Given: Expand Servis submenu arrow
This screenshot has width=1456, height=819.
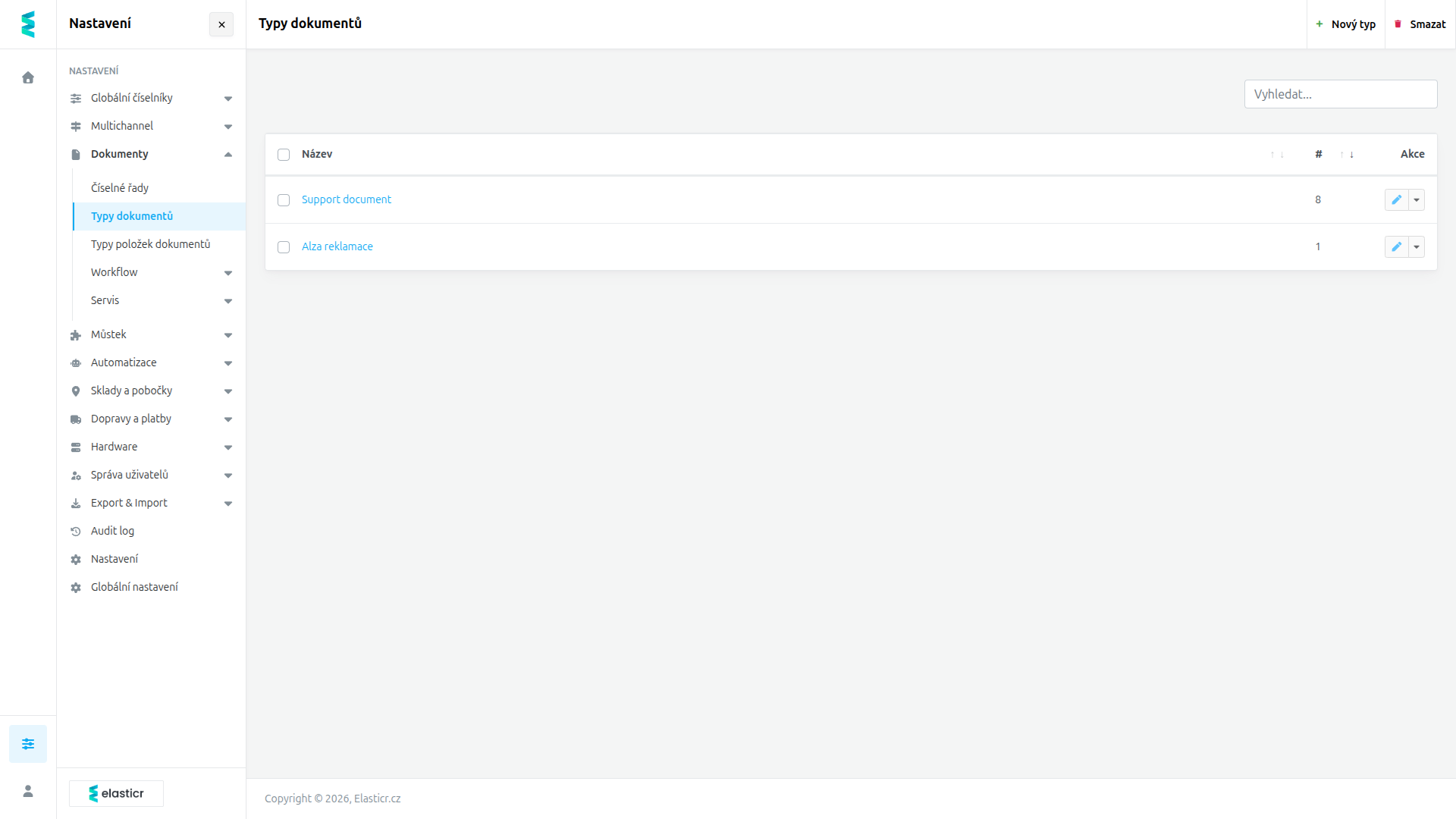Looking at the screenshot, I should 228,301.
